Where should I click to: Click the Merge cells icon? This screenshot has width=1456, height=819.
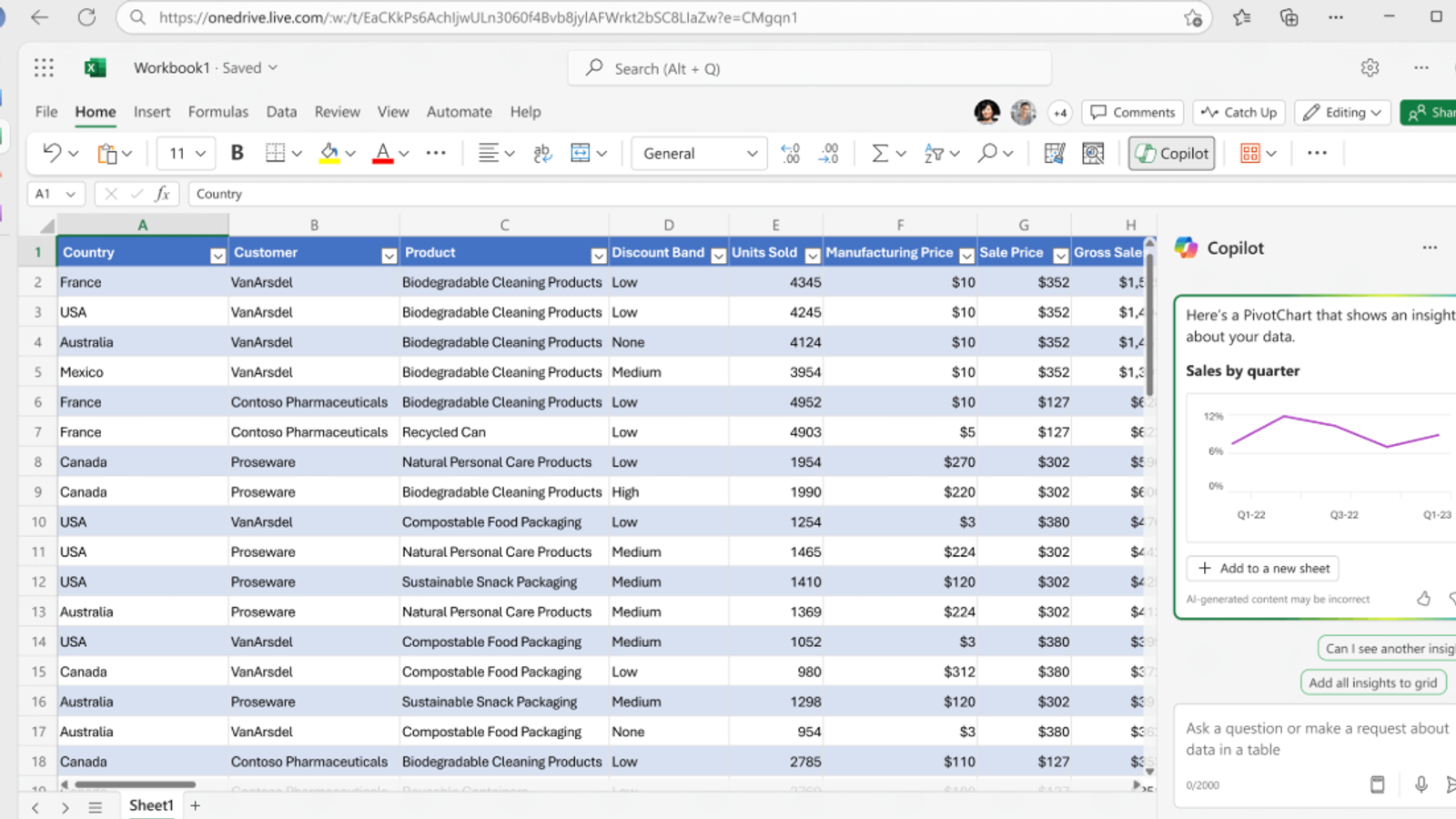click(x=581, y=153)
